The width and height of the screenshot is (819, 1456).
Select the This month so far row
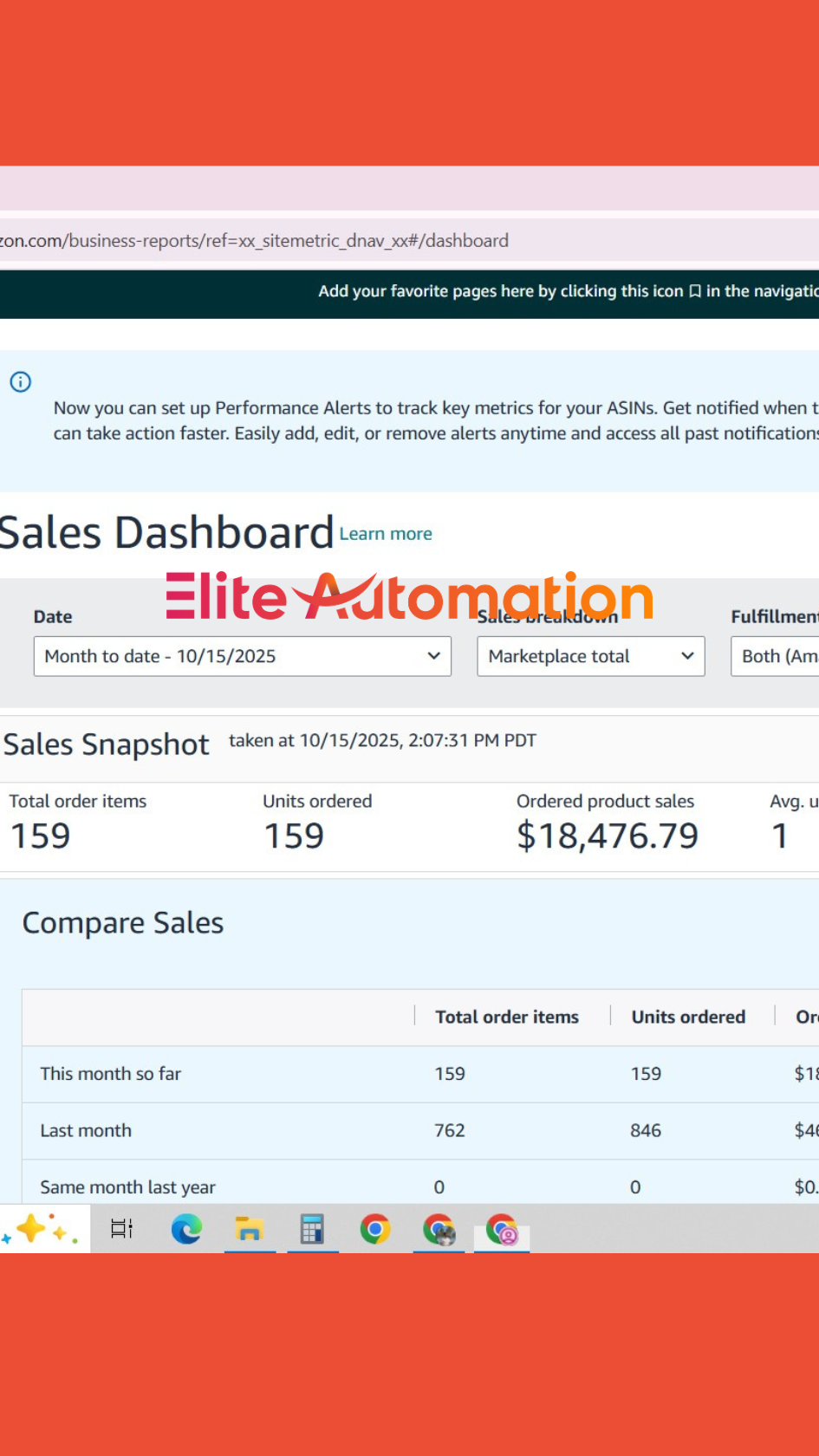[x=111, y=1074]
